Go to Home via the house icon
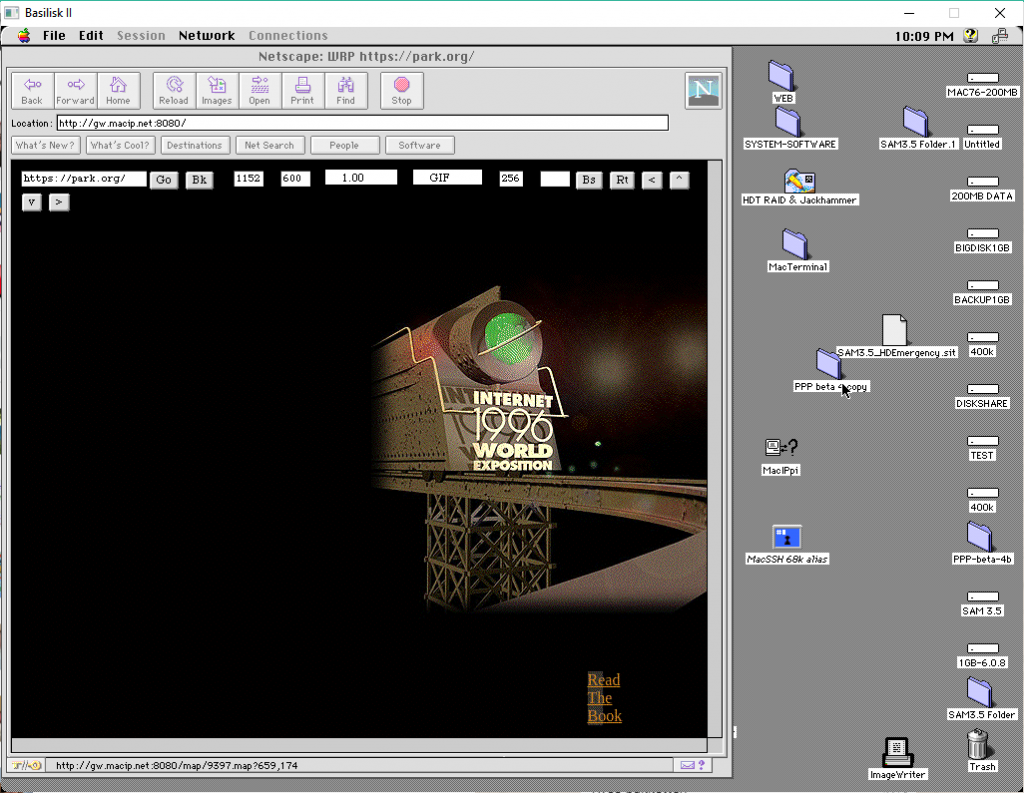The width and height of the screenshot is (1024, 793). pyautogui.click(x=118, y=90)
